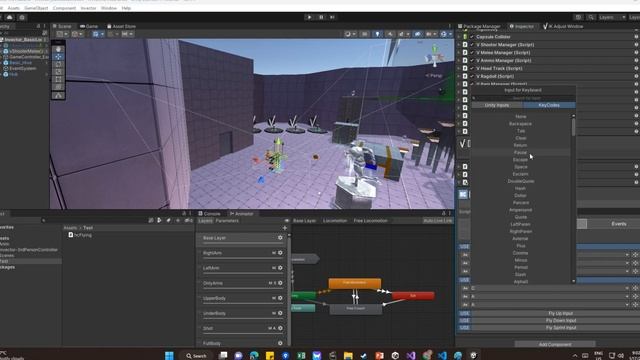Select the Unity Inputs tab in input popup
This screenshot has height=360, width=640.
click(497, 105)
